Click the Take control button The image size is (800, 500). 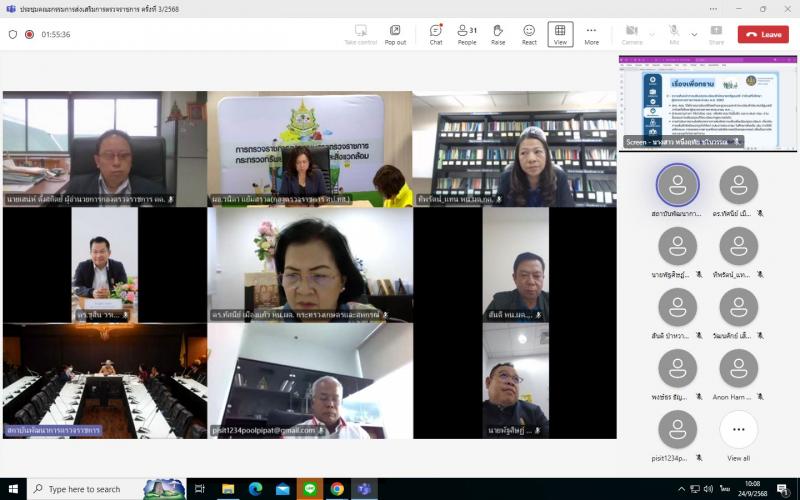[361, 35]
